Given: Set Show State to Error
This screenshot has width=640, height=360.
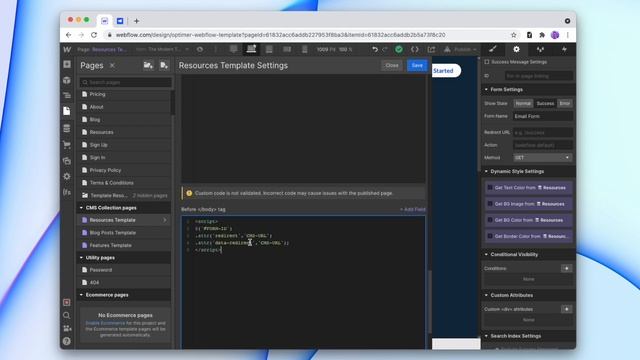Looking at the screenshot, I should click(x=564, y=103).
